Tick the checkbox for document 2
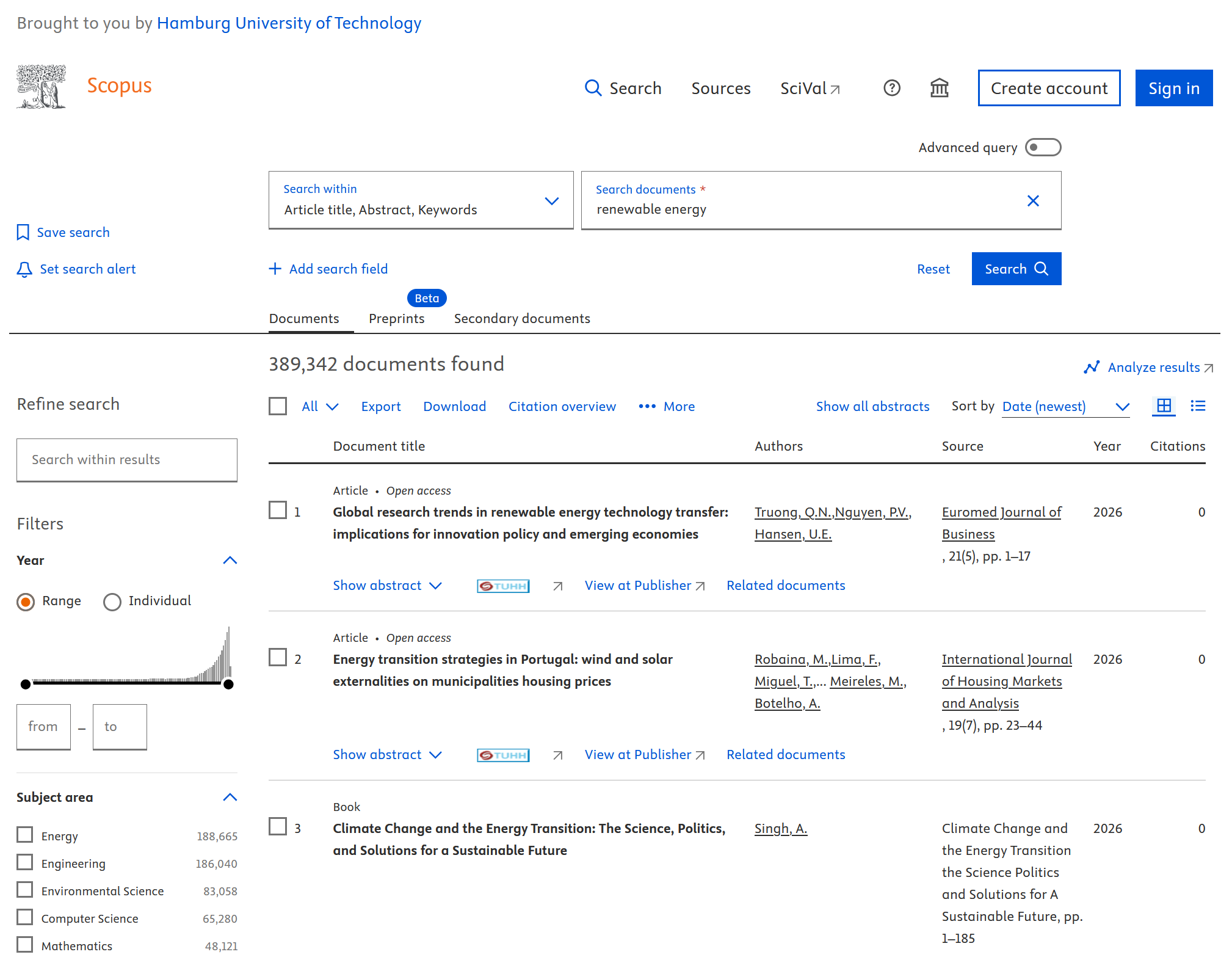The width and height of the screenshot is (1232, 960). (x=278, y=658)
